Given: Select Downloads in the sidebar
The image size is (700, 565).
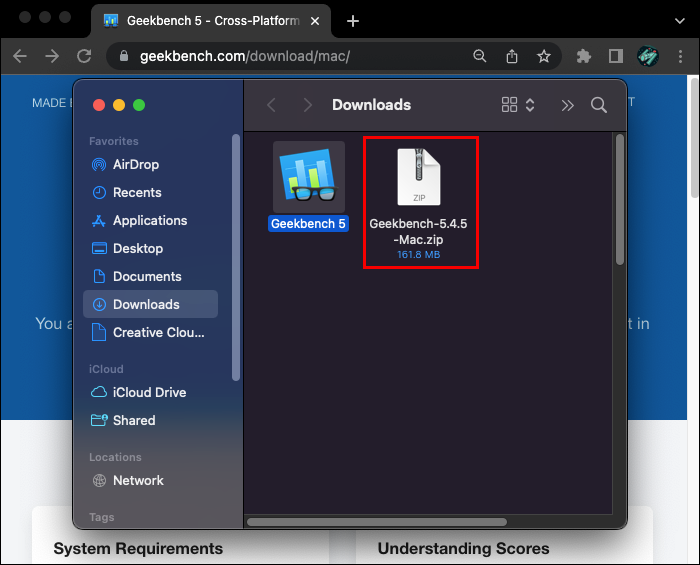Looking at the screenshot, I should click(x=150, y=304).
